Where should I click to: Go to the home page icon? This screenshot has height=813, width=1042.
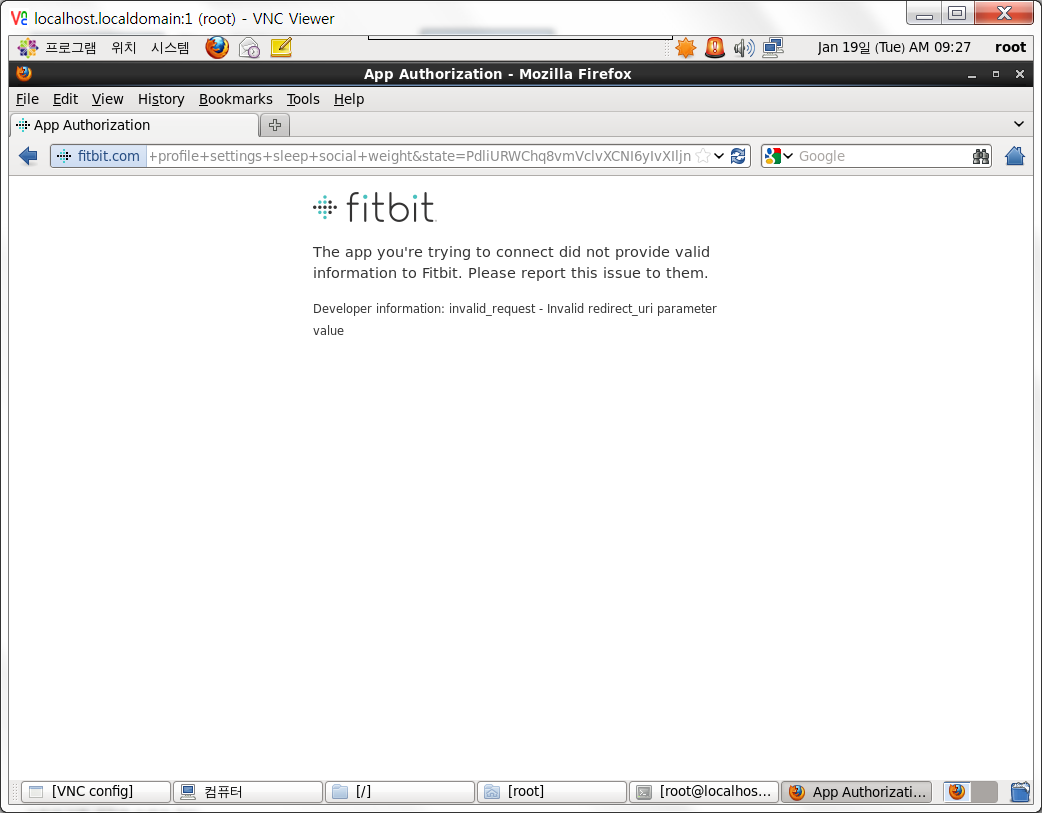[1015, 156]
